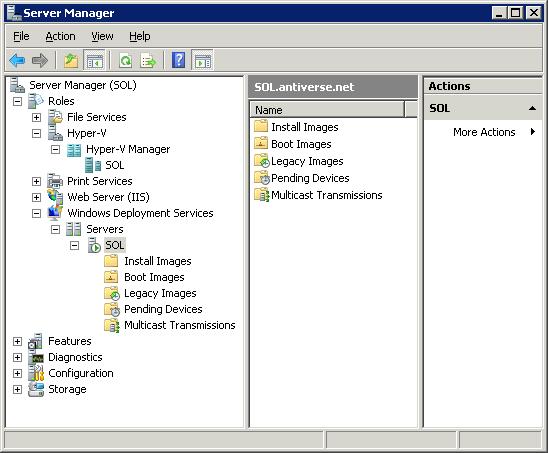Image resolution: width=548 pixels, height=453 pixels.
Task: Click the Up one level folder icon
Action: click(71, 60)
